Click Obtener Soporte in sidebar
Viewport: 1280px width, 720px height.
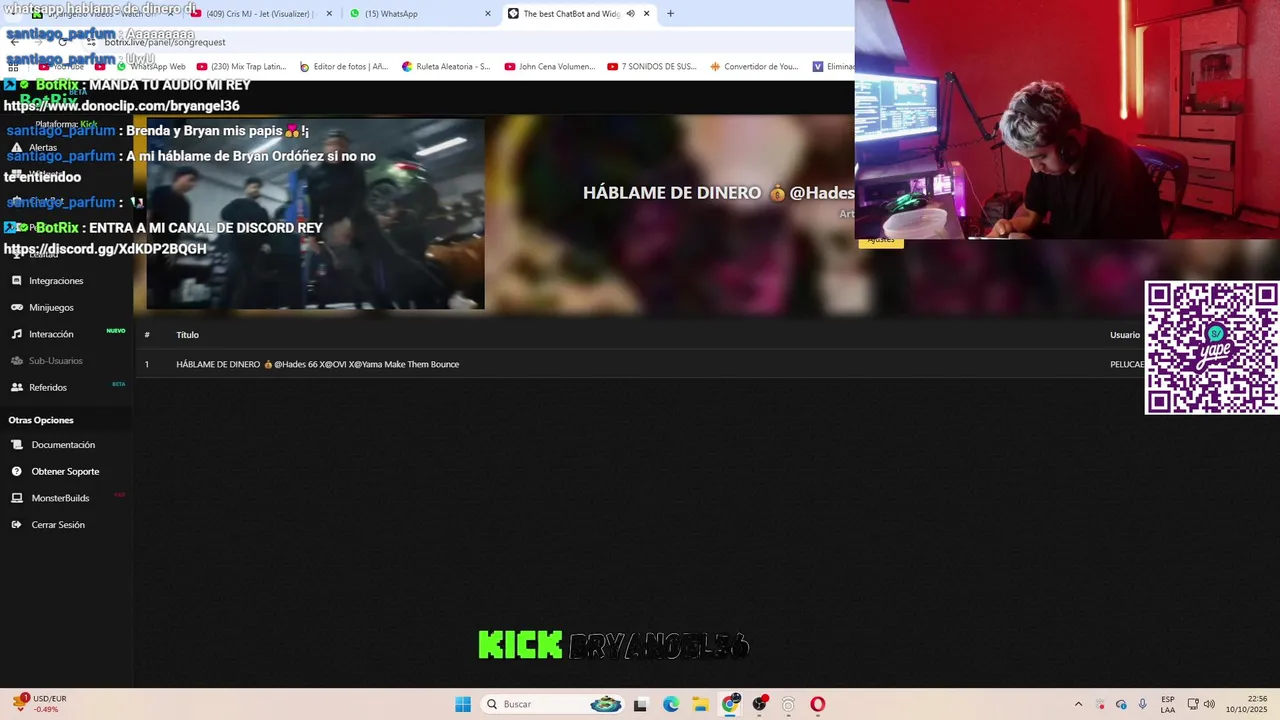click(x=65, y=471)
